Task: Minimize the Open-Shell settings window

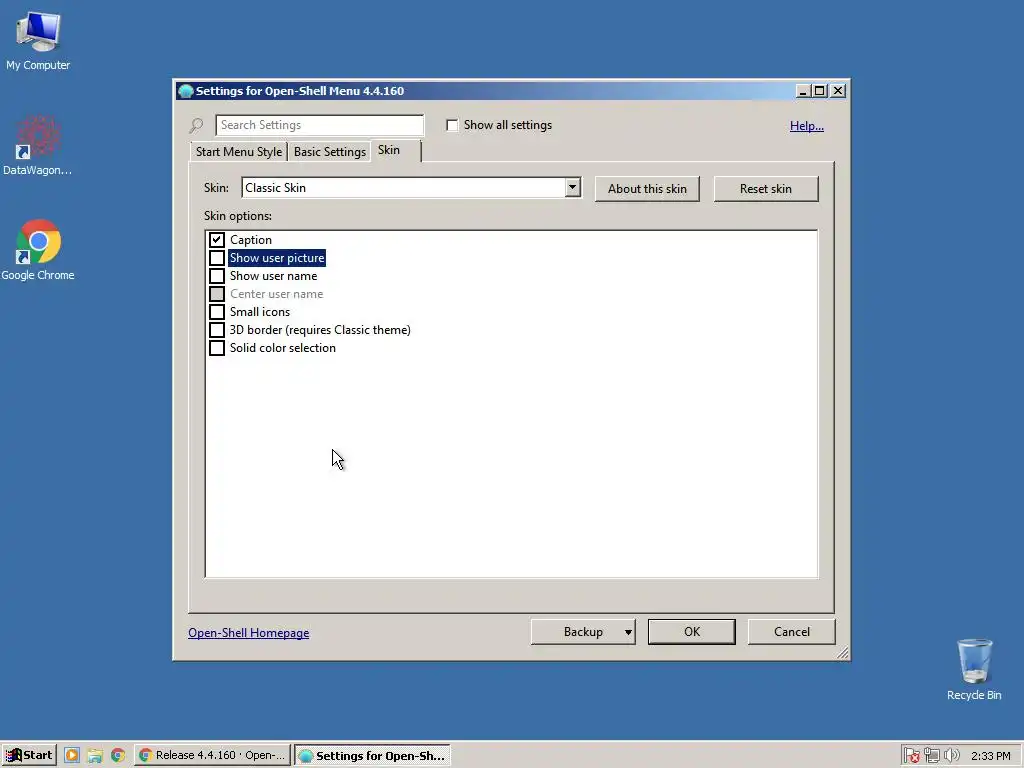Action: pyautogui.click(x=803, y=91)
